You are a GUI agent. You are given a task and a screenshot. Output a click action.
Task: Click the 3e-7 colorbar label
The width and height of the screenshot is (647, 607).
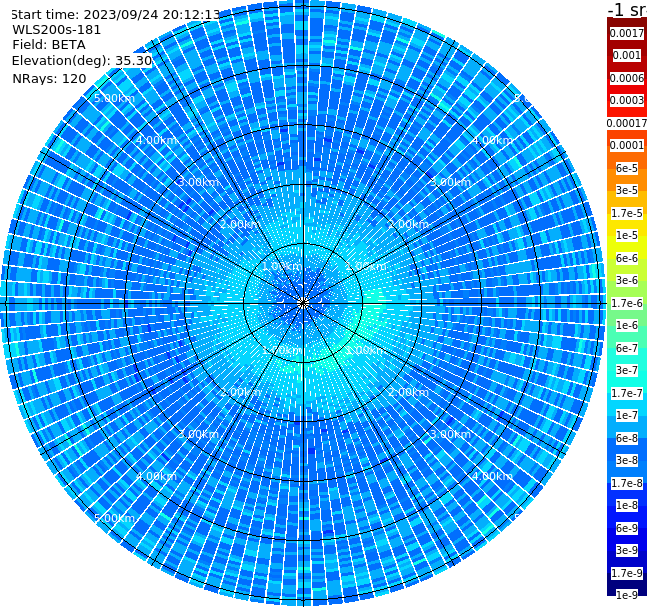pyautogui.click(x=626, y=370)
